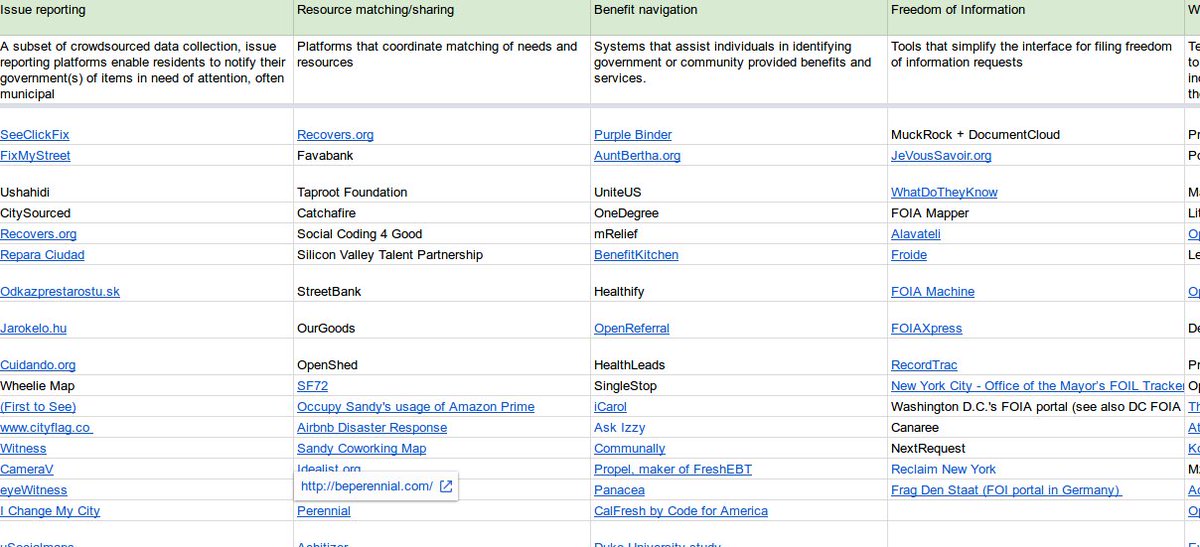The width and height of the screenshot is (1200, 547).
Task: Open the JeVousSavoir.org link
Action: pyautogui.click(x=941, y=156)
